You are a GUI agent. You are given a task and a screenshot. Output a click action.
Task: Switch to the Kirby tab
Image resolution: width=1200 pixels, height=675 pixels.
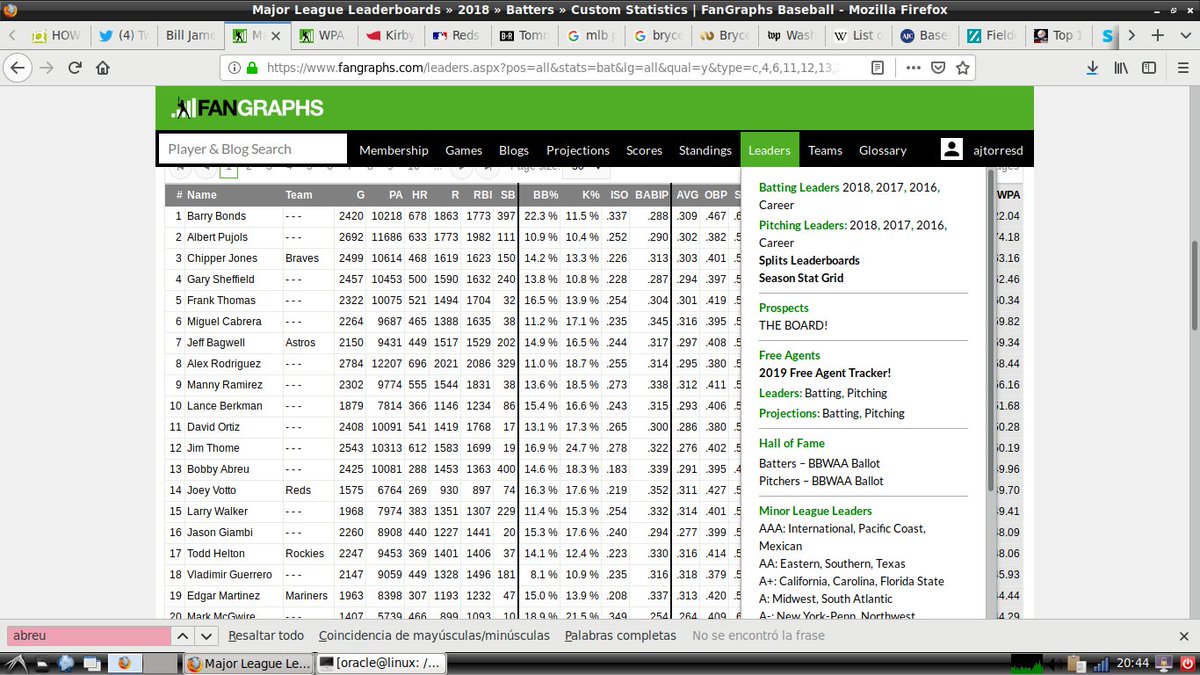[x=389, y=35]
